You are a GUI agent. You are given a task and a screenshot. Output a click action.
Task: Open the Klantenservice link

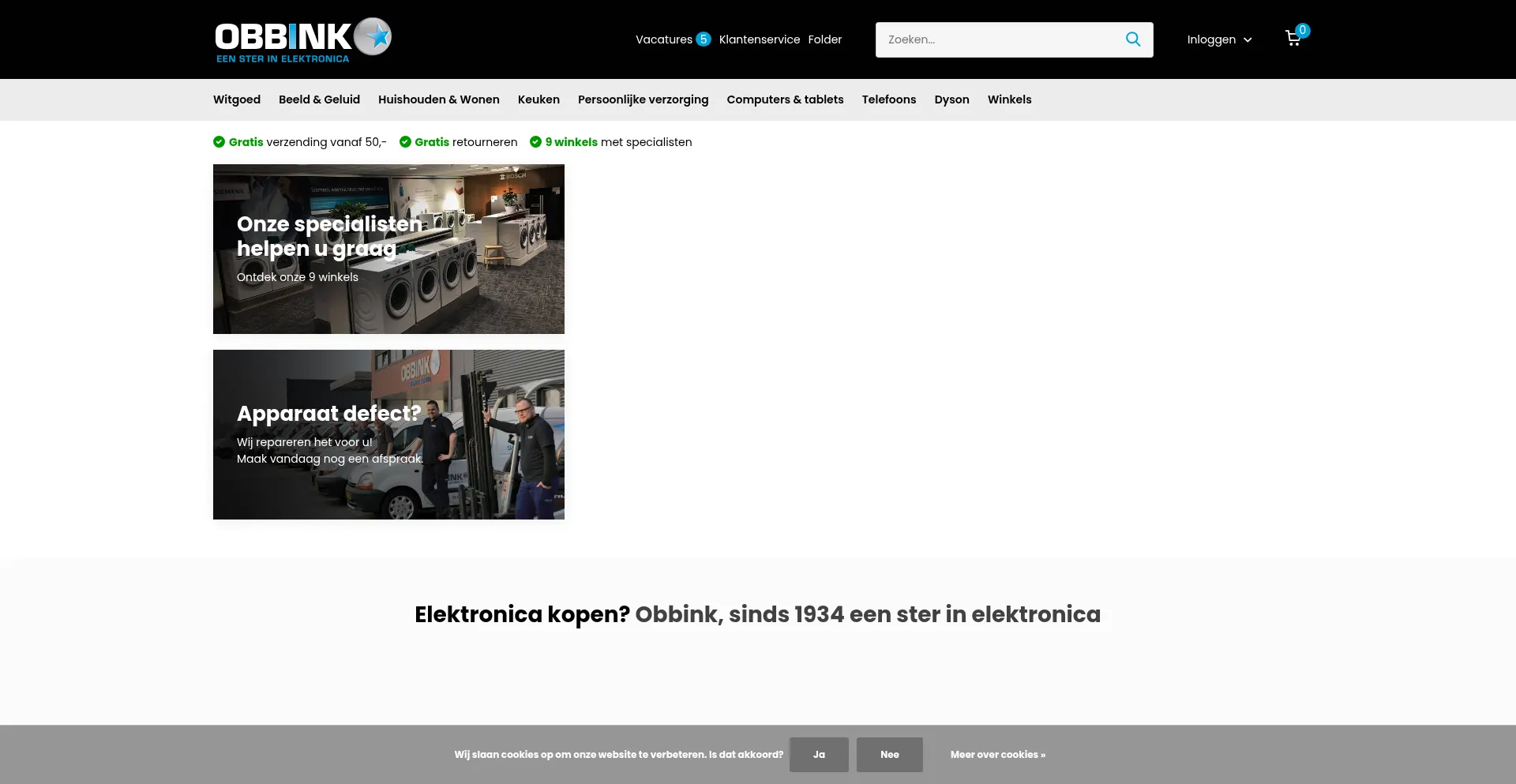coord(759,39)
